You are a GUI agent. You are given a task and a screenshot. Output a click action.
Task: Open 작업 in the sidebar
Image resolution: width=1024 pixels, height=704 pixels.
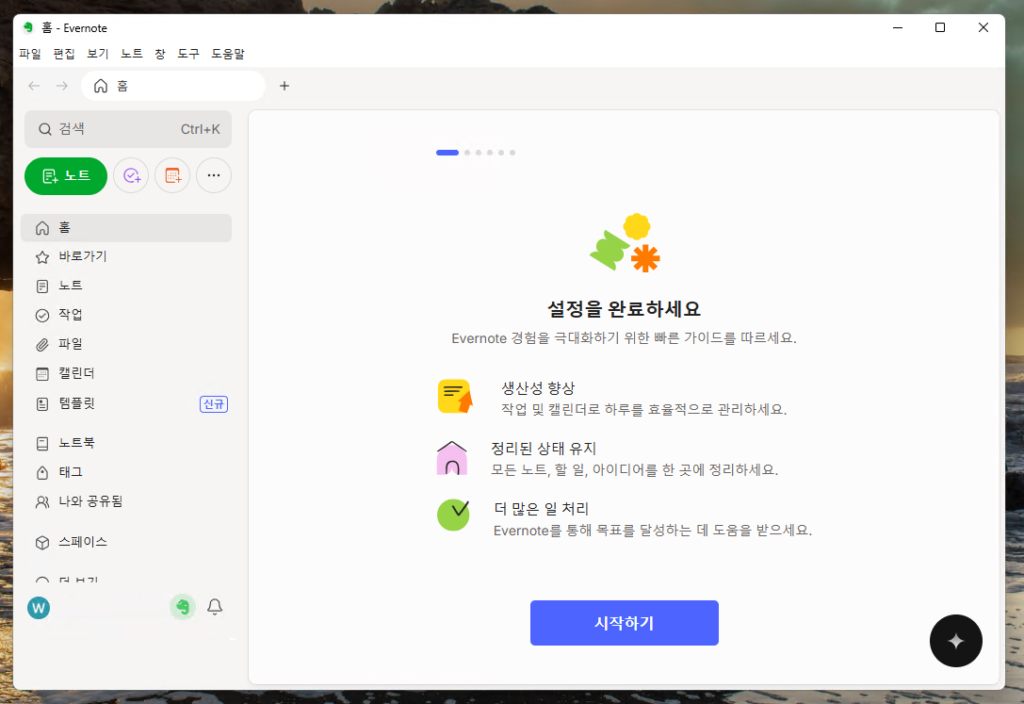[x=70, y=314]
